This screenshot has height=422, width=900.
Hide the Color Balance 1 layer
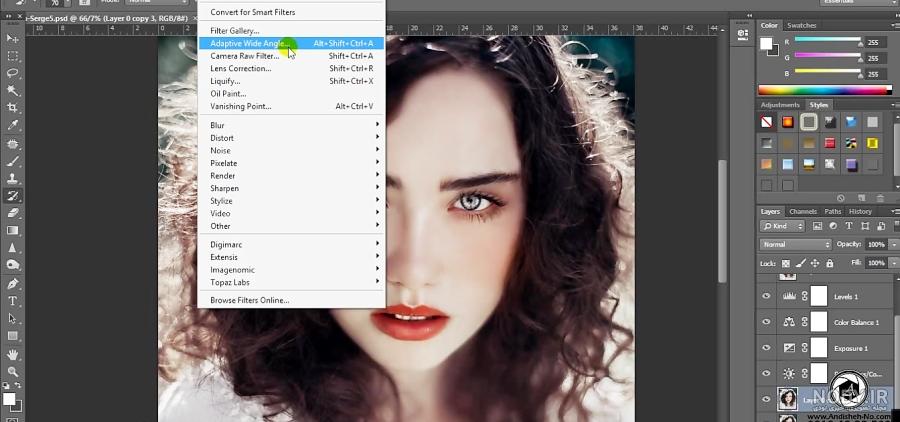coord(766,322)
